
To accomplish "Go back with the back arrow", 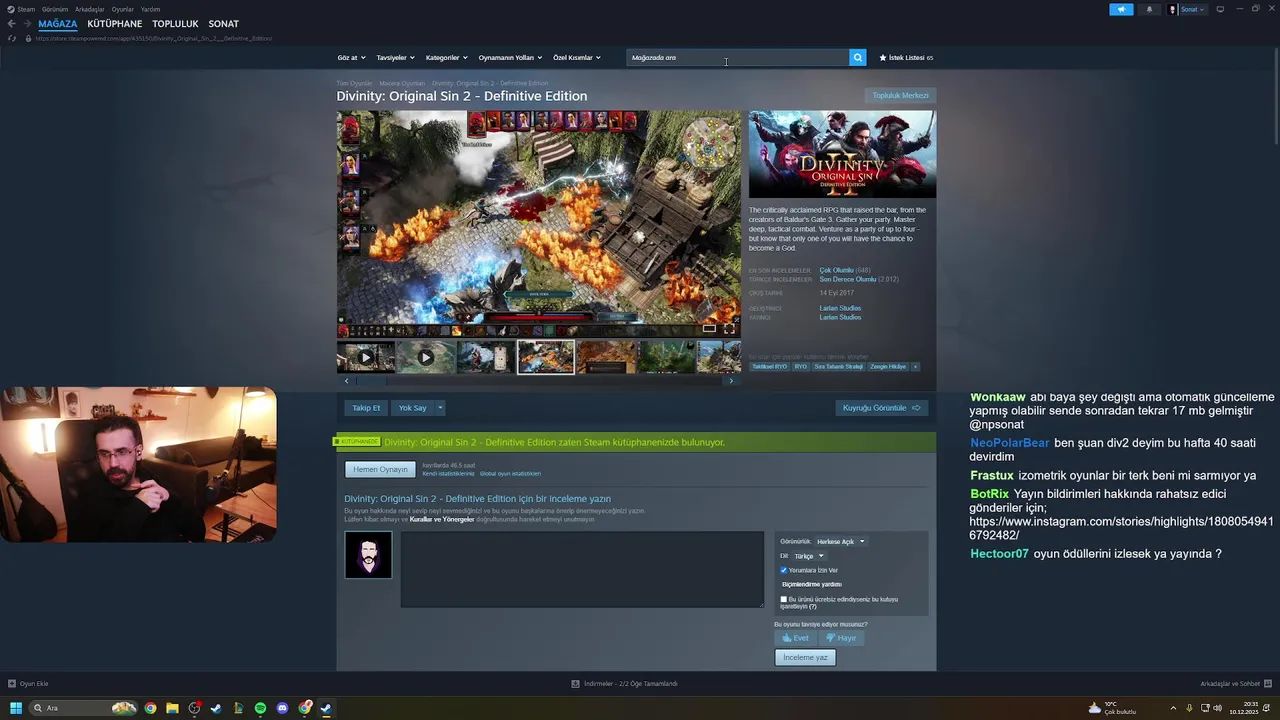I will tap(11, 24).
